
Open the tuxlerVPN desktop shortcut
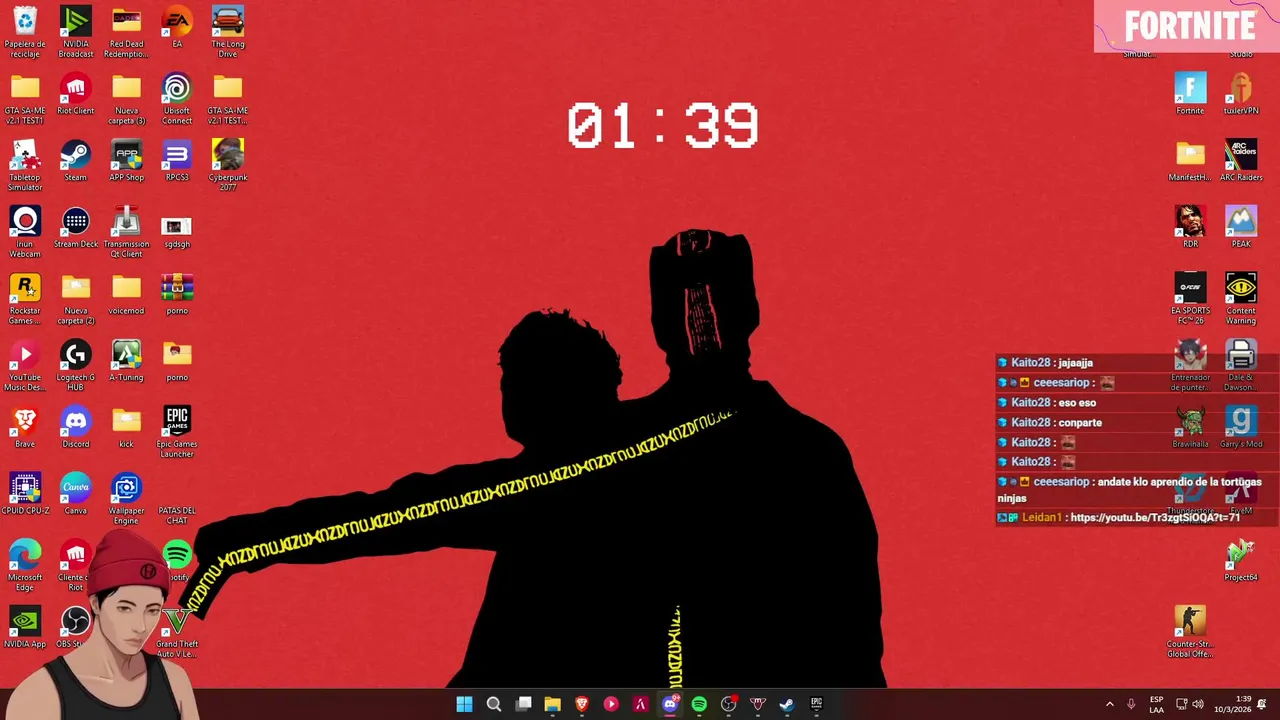(x=1241, y=94)
